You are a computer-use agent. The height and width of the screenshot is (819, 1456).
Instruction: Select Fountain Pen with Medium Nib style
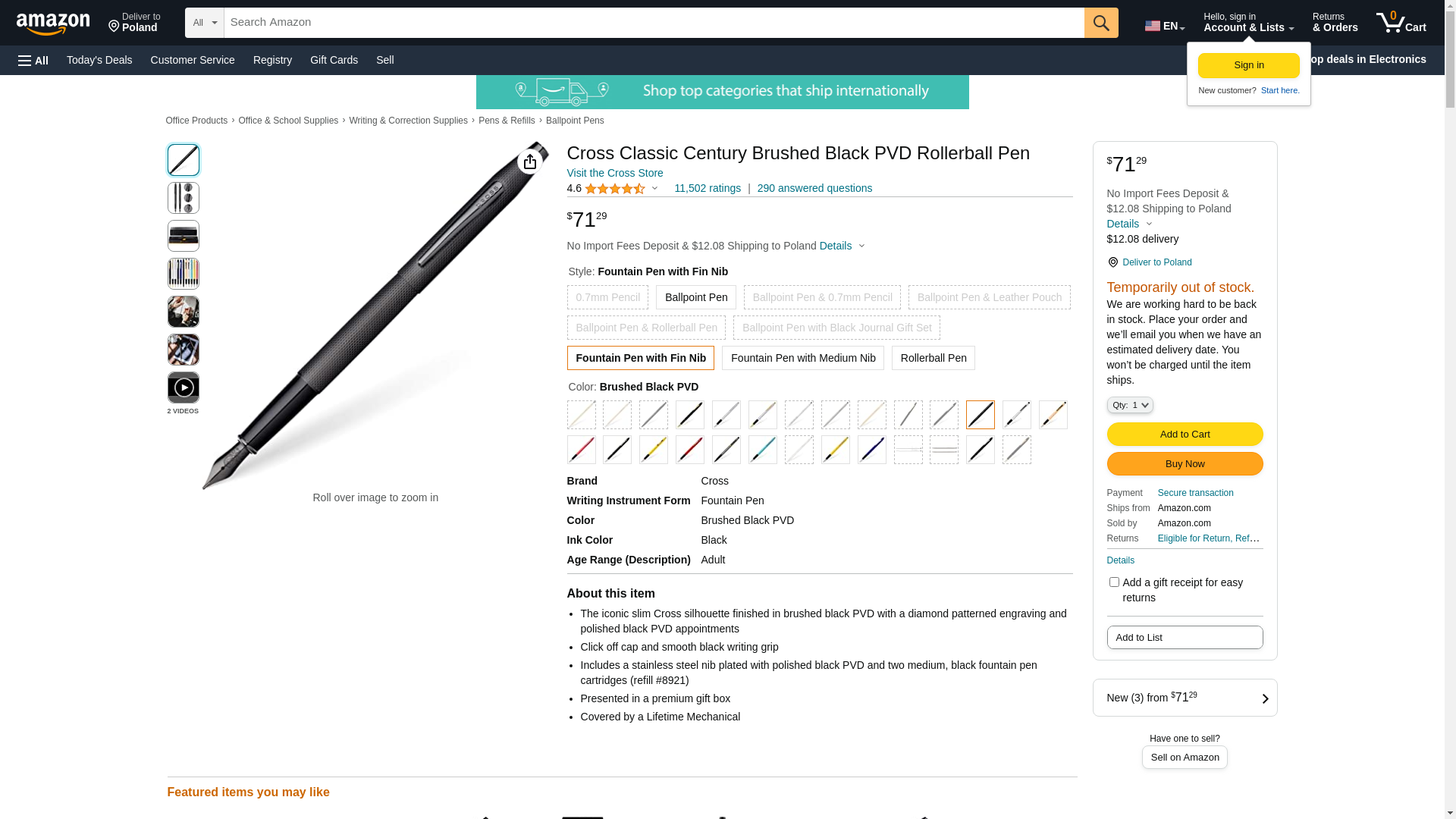[x=802, y=358]
